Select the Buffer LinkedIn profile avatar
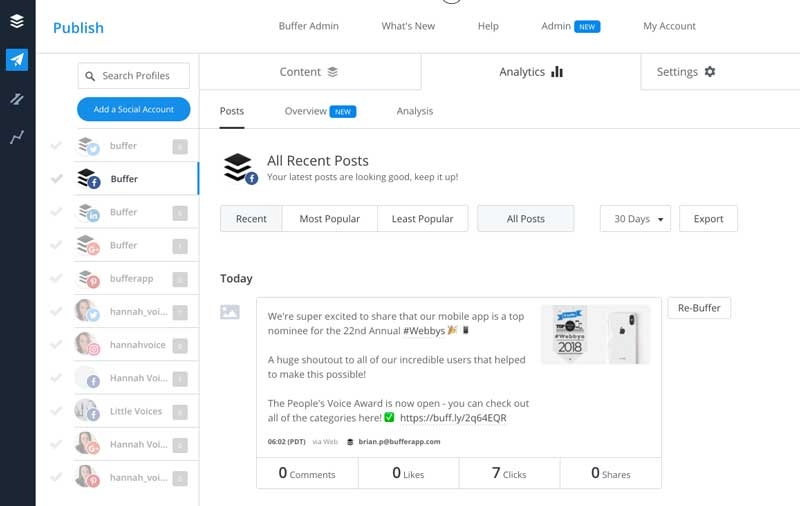This screenshot has width=800, height=506. [88, 212]
